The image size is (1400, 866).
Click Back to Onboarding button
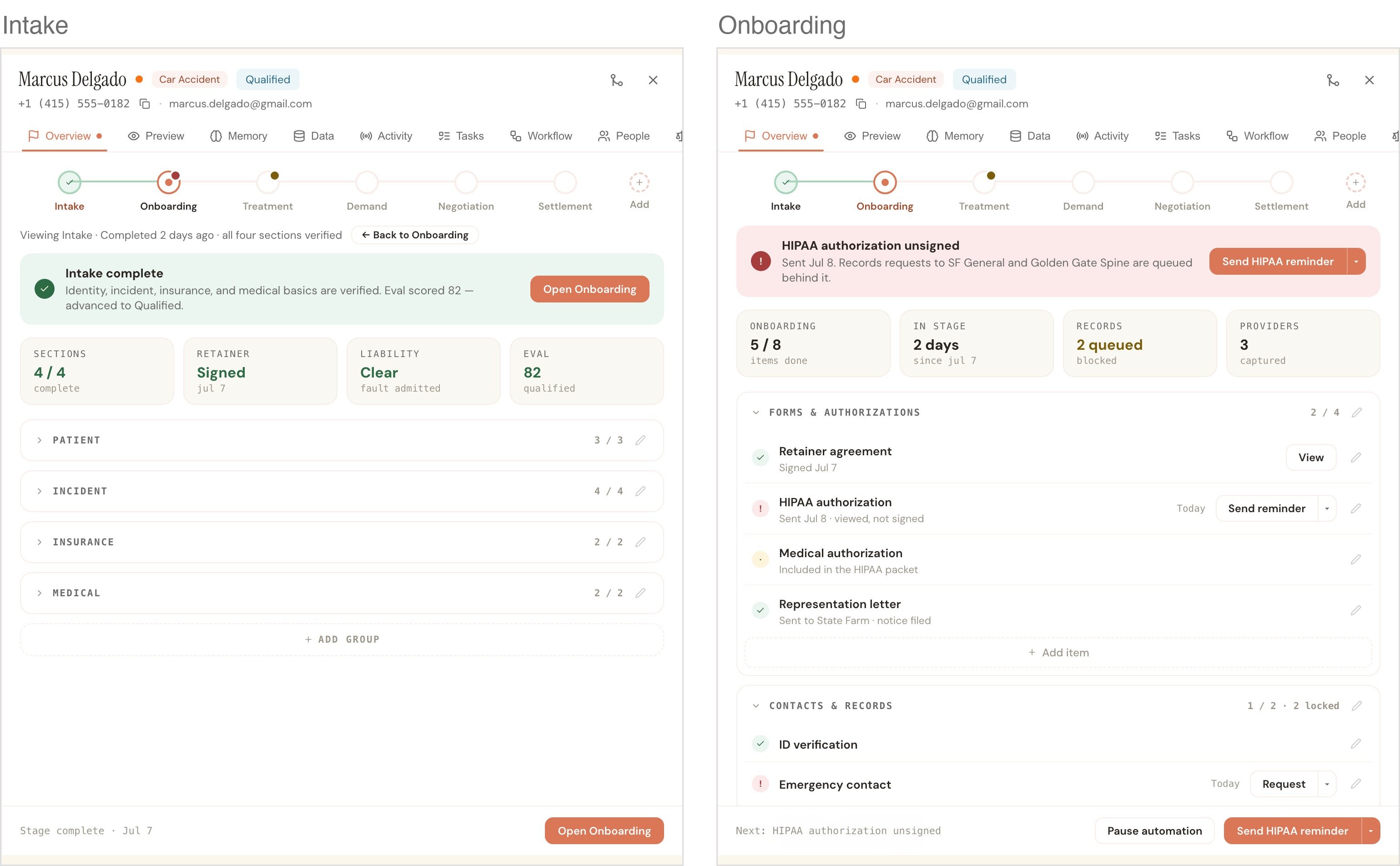click(x=414, y=235)
